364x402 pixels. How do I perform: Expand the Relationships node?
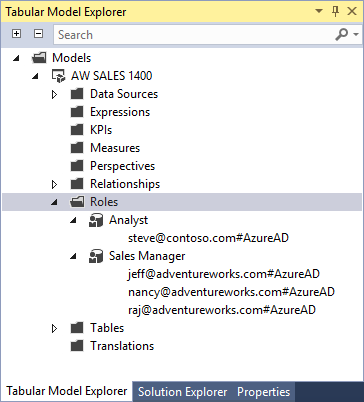coord(54,184)
